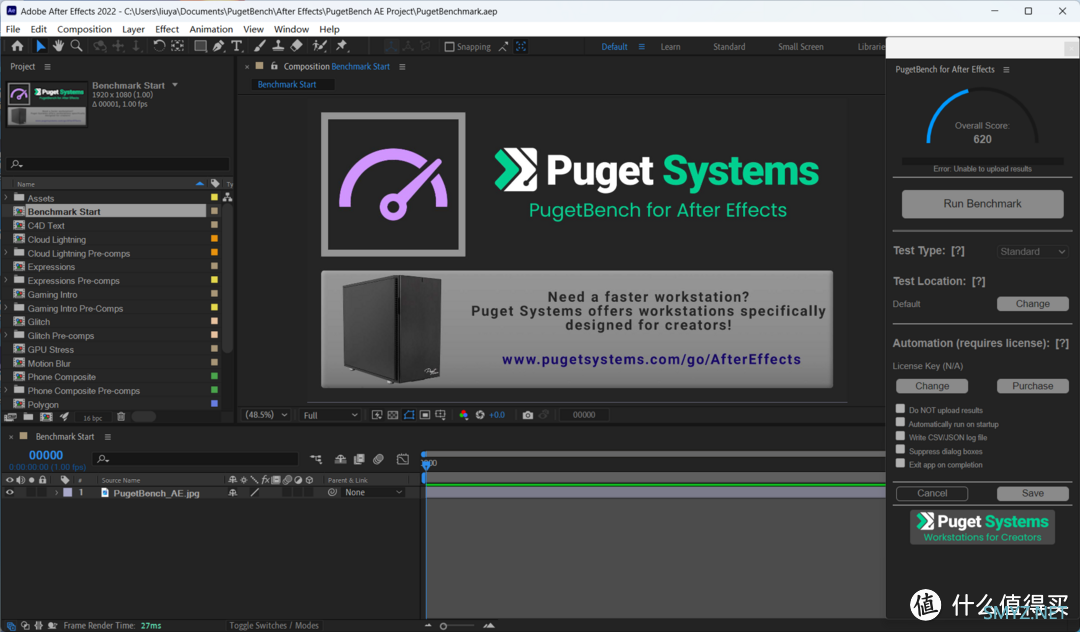
Task: Toggle the Transparency Grid icon
Action: [393, 415]
